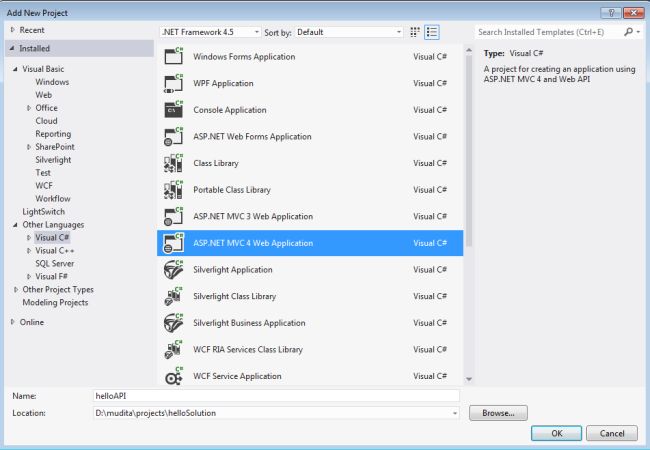Select Silverlight Business Application label
650x450 pixels.
(x=249, y=323)
